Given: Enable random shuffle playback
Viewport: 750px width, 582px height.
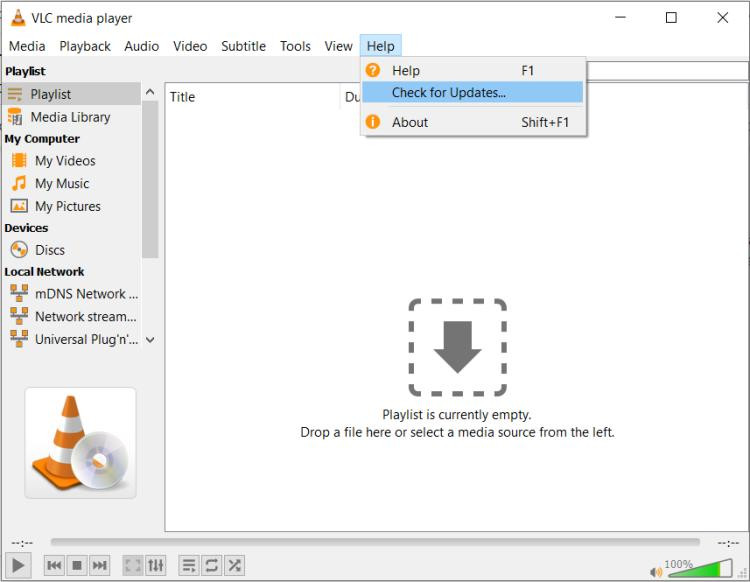Looking at the screenshot, I should [234, 565].
